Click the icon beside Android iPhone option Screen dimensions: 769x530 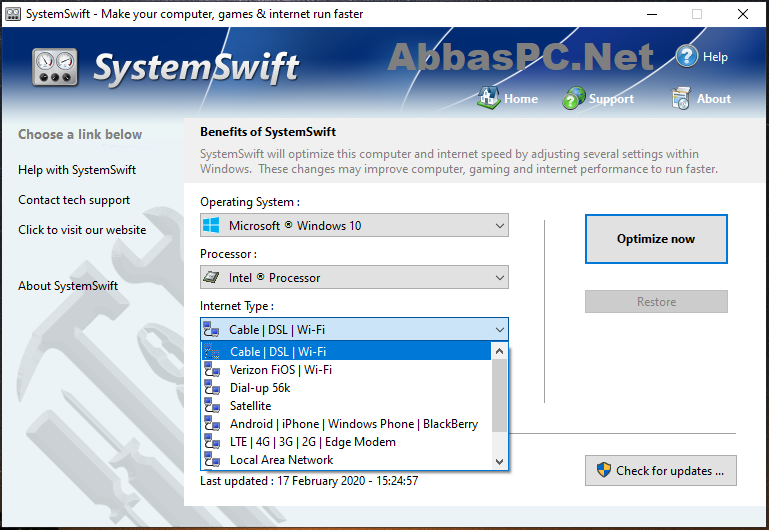coord(212,424)
